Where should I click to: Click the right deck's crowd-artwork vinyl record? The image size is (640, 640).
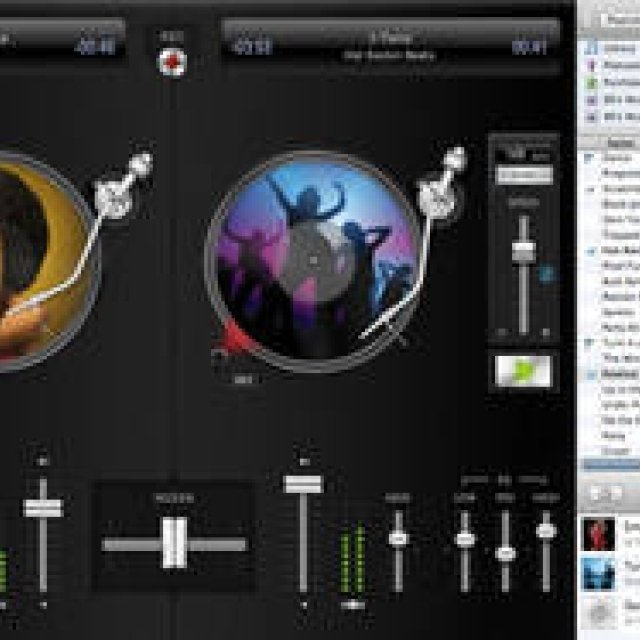(313, 261)
